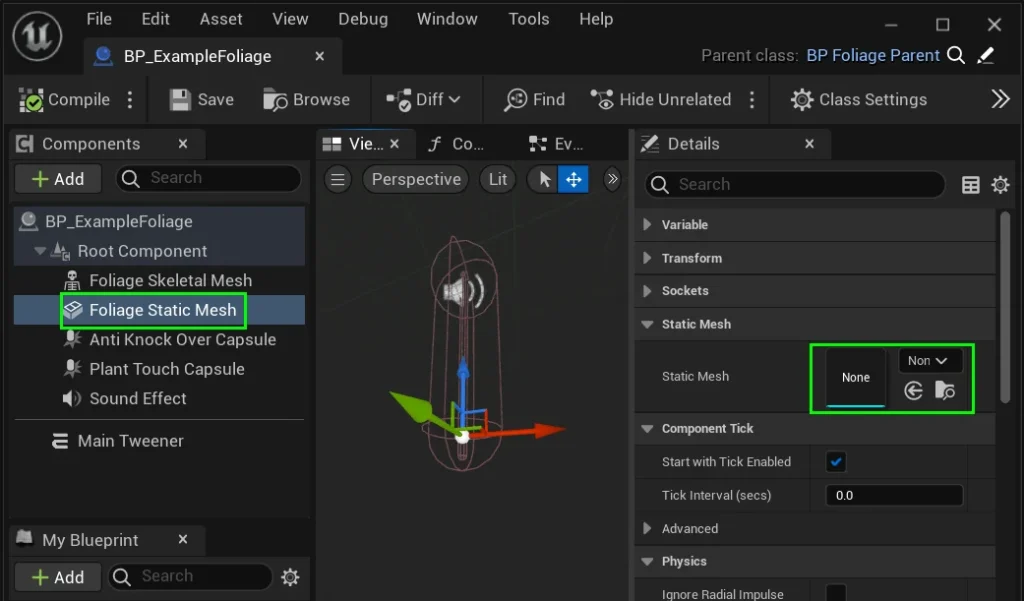Image resolution: width=1024 pixels, height=601 pixels.
Task: Click the use selected asset arrow icon
Action: [x=913, y=391]
